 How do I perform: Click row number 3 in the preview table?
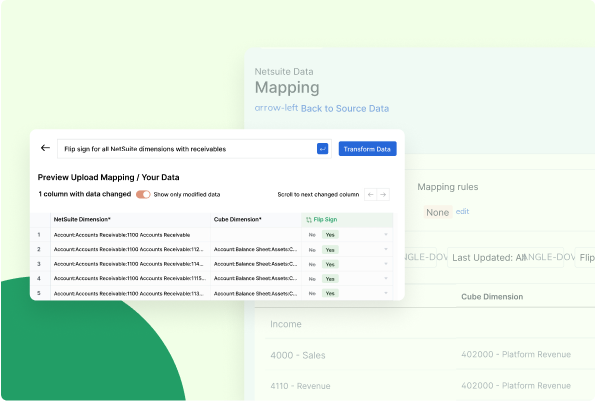click(39, 264)
